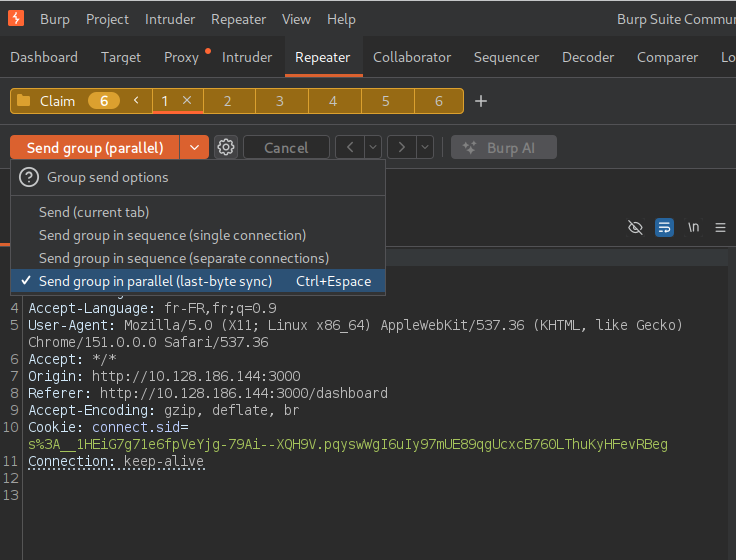The image size is (736, 560).
Task: Open Repeater settings gear icon
Action: [226, 147]
